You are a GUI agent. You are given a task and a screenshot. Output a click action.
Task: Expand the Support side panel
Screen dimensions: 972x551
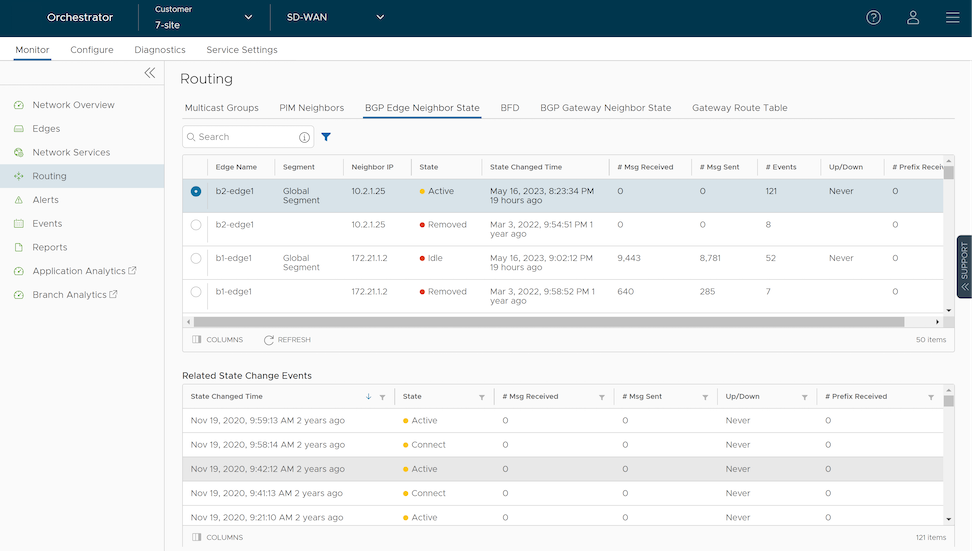coord(964,267)
